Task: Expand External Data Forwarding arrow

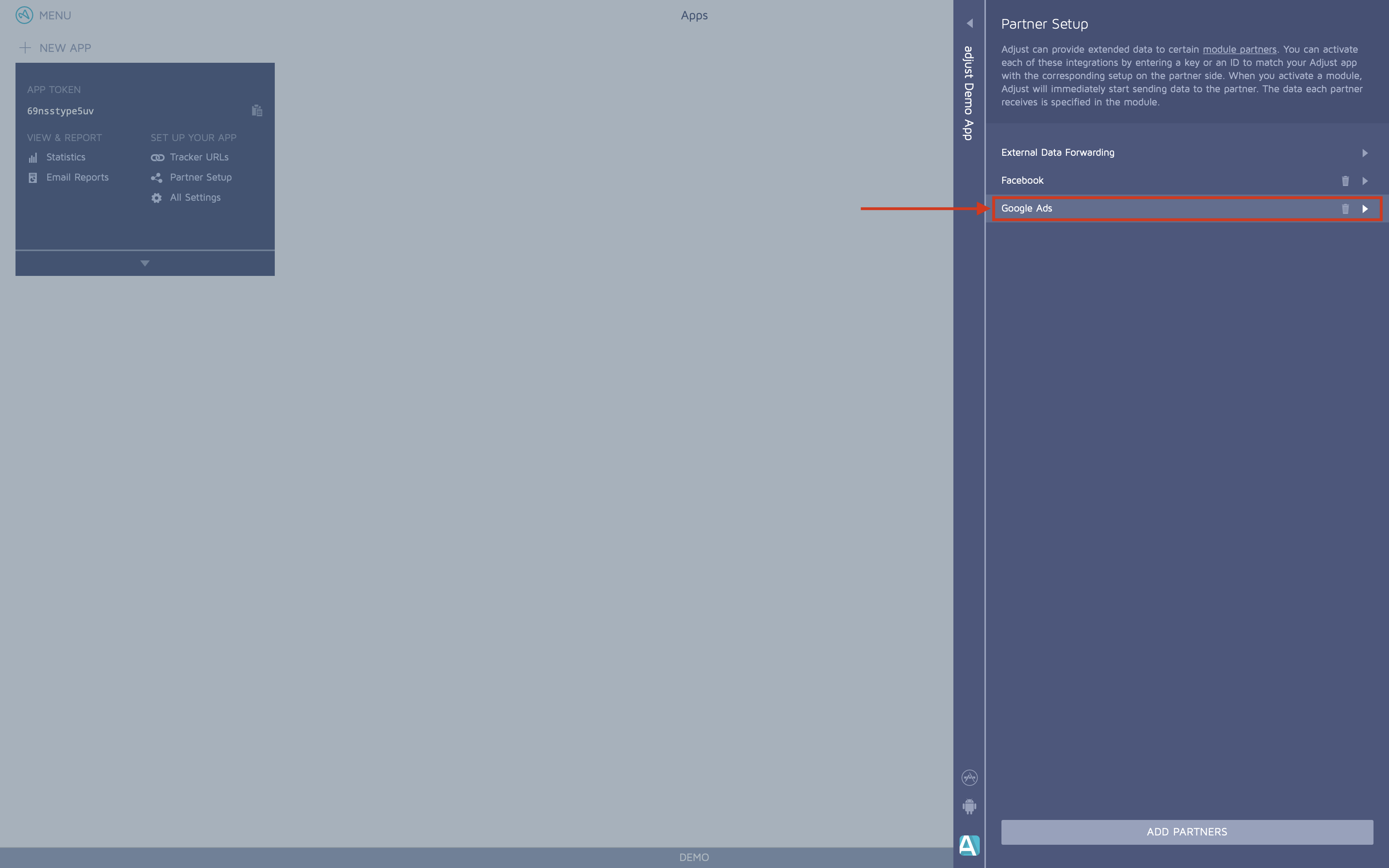Action: (1365, 153)
